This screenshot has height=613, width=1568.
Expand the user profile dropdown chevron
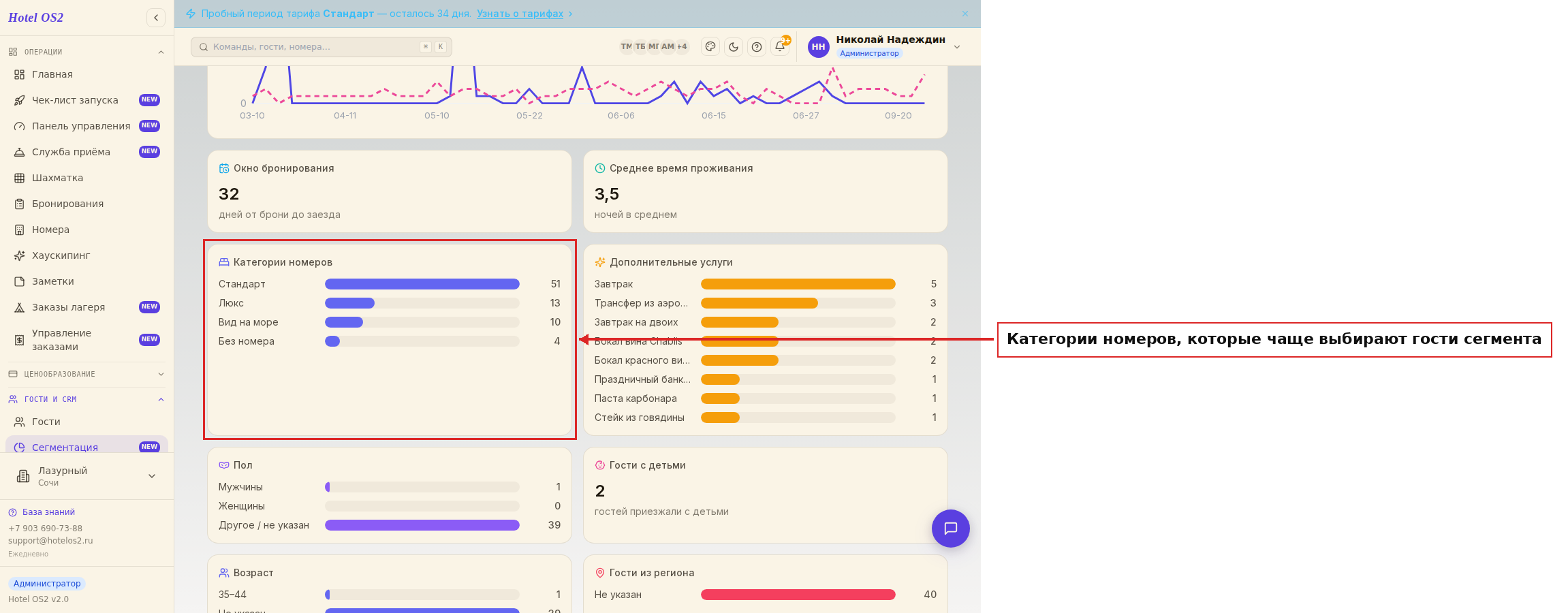click(957, 47)
